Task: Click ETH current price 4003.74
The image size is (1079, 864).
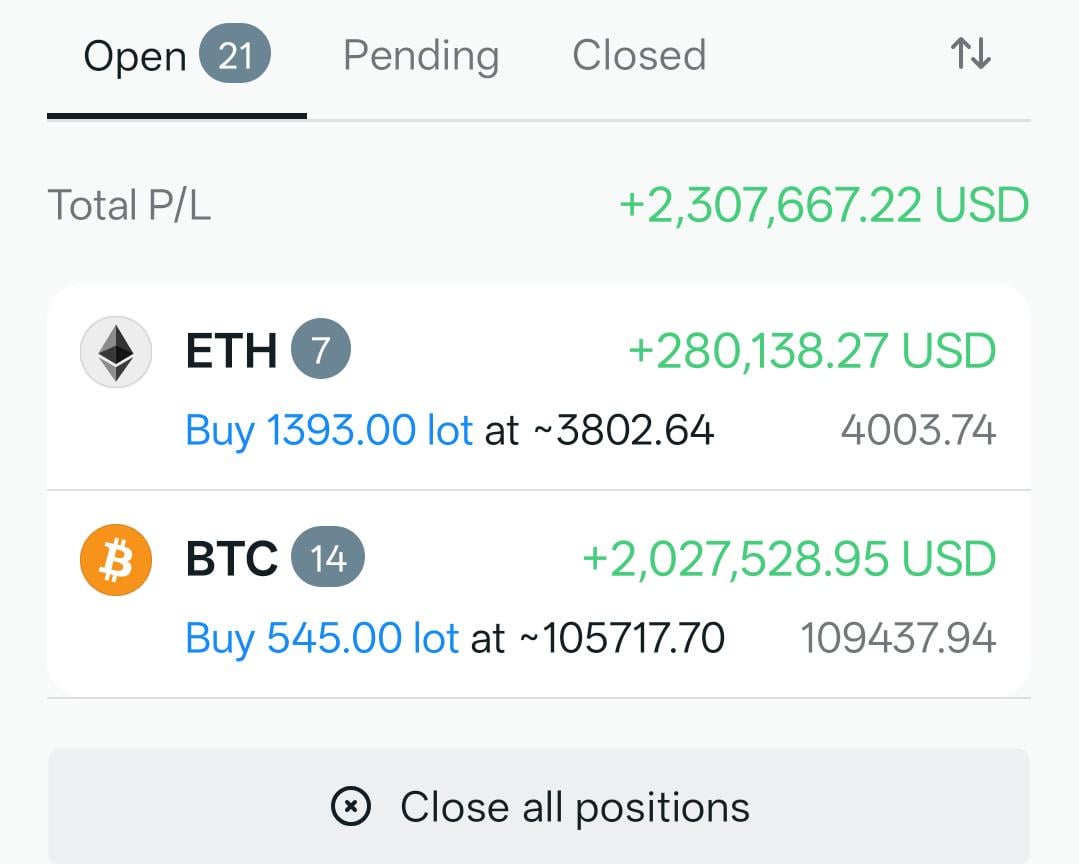Action: tap(918, 431)
